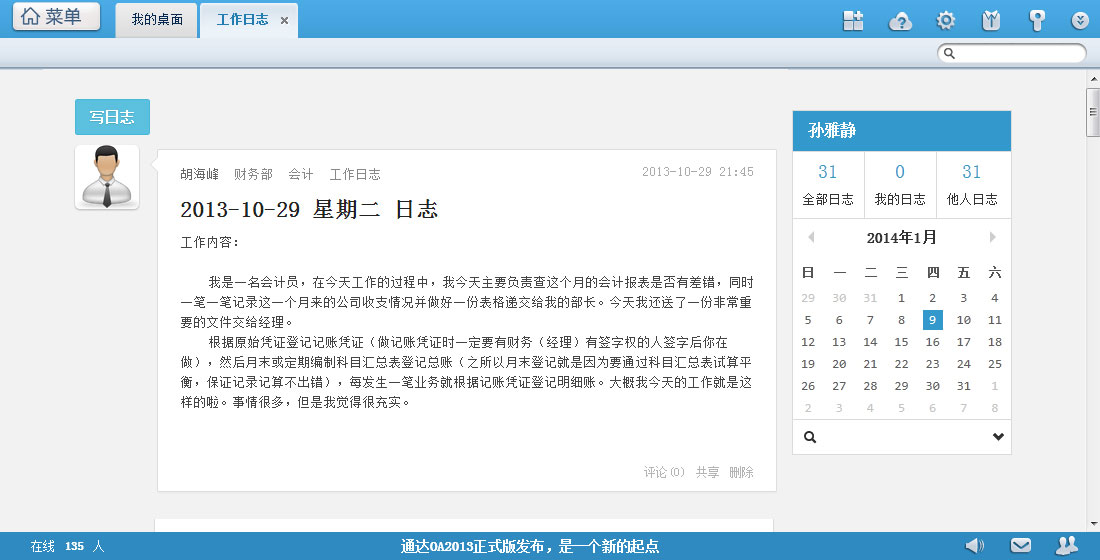Select day 15 in the January calendar
The image size is (1100, 560).
coord(901,342)
